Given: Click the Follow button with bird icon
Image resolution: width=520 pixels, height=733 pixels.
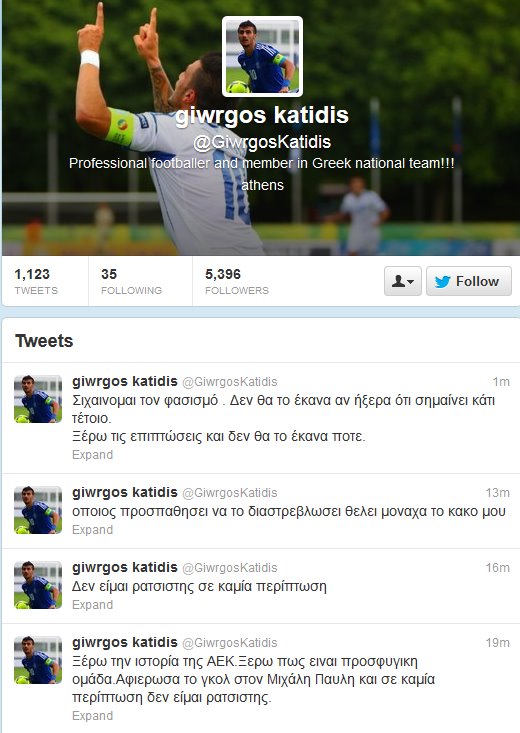Looking at the screenshot, I should [469, 281].
